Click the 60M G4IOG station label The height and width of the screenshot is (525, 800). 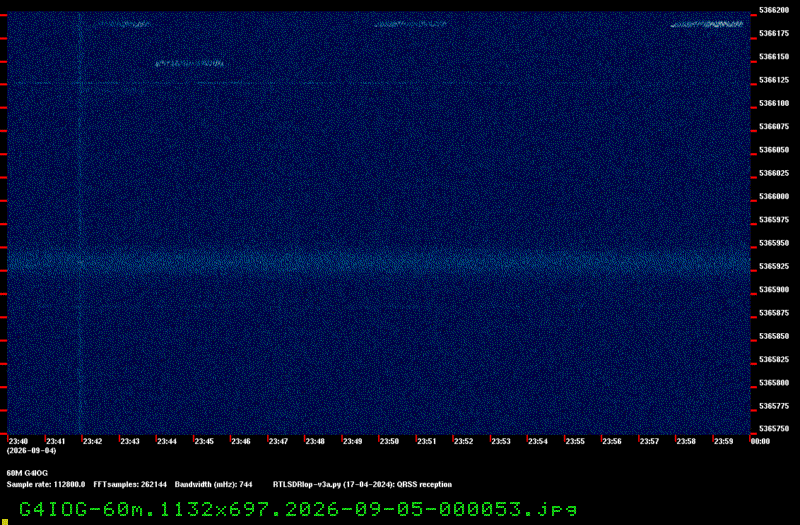tap(27, 473)
